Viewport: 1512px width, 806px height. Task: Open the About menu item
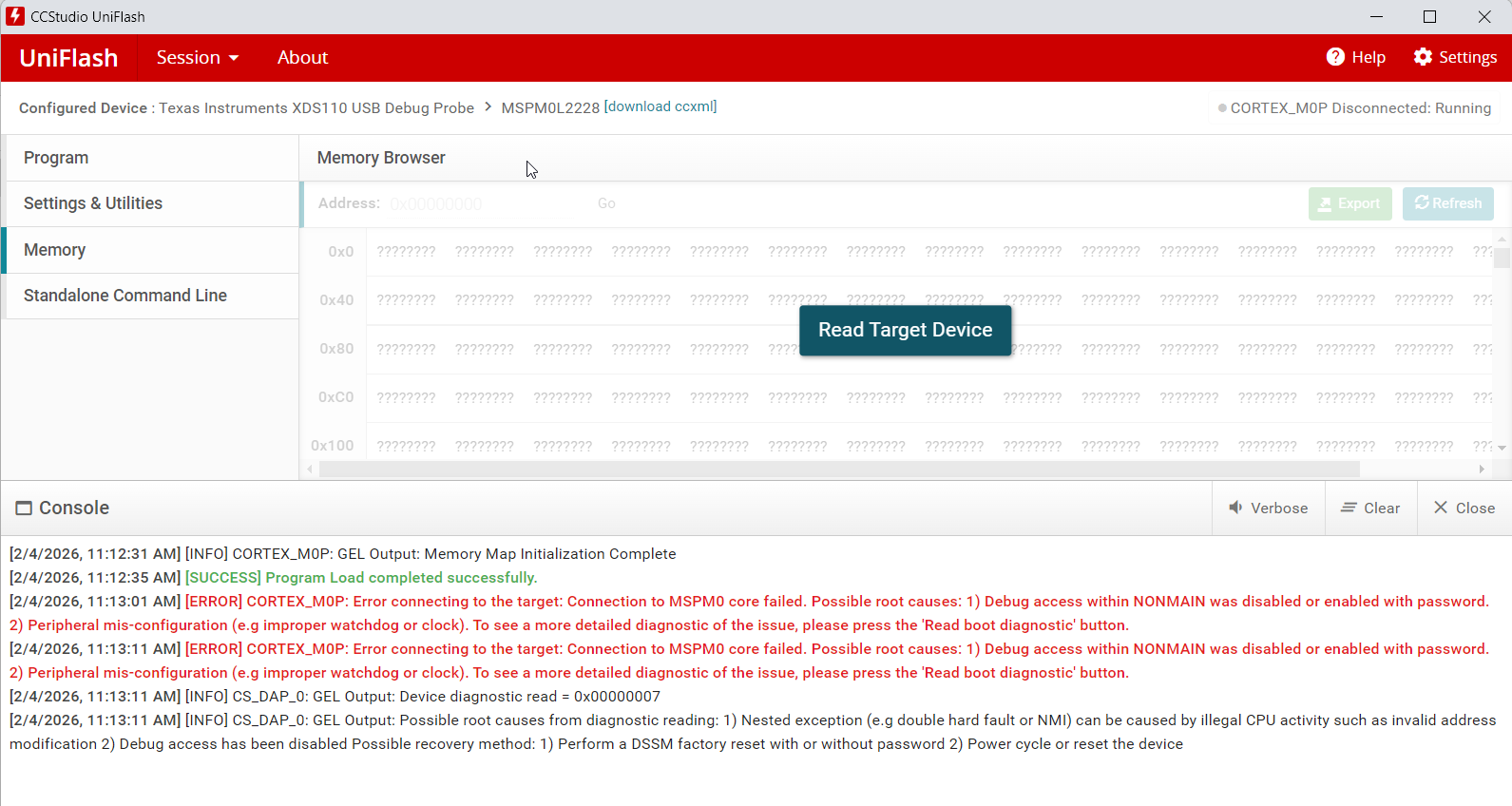click(302, 57)
